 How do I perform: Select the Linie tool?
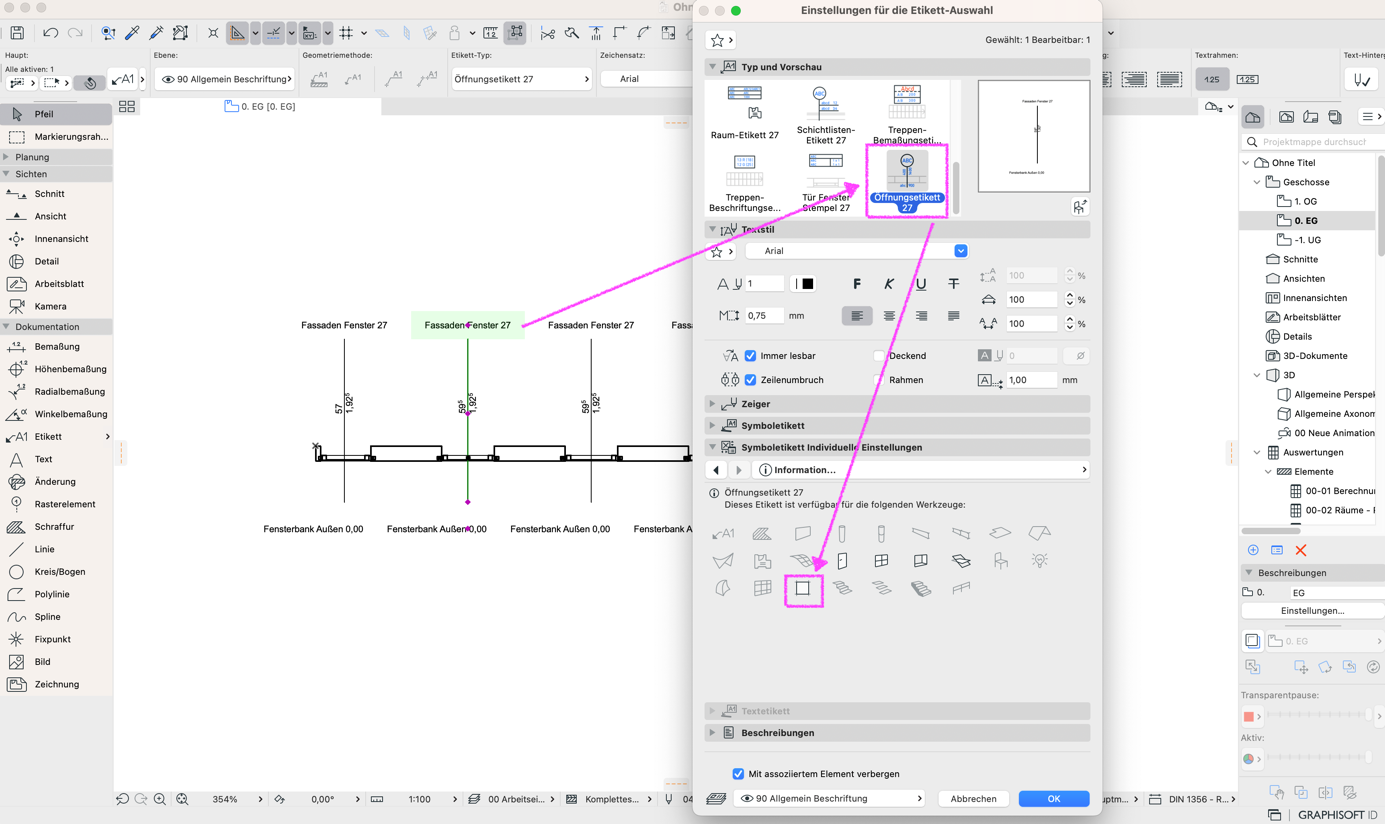pos(56,549)
